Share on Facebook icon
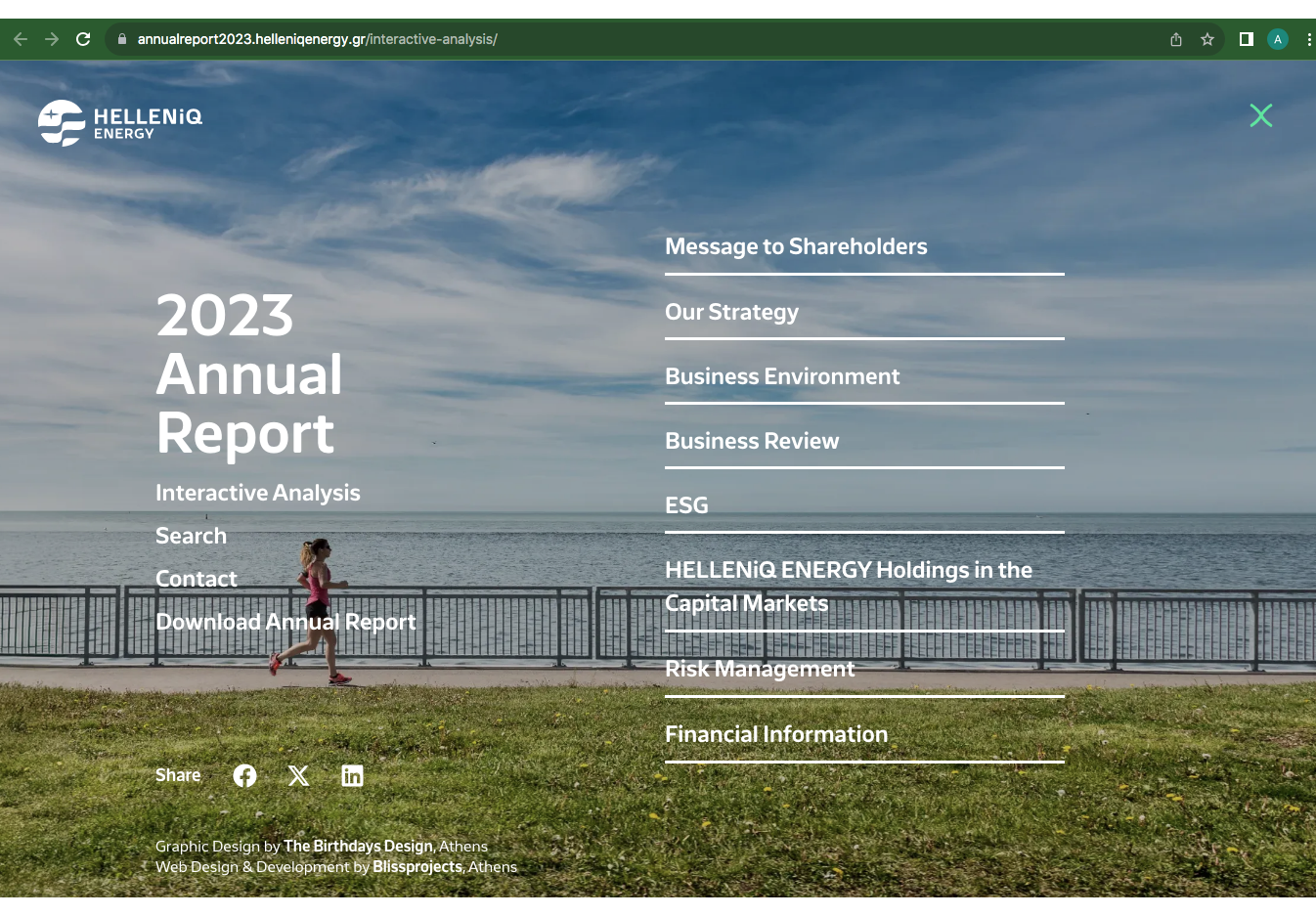Image resolution: width=1316 pixels, height=916 pixels. (x=244, y=775)
